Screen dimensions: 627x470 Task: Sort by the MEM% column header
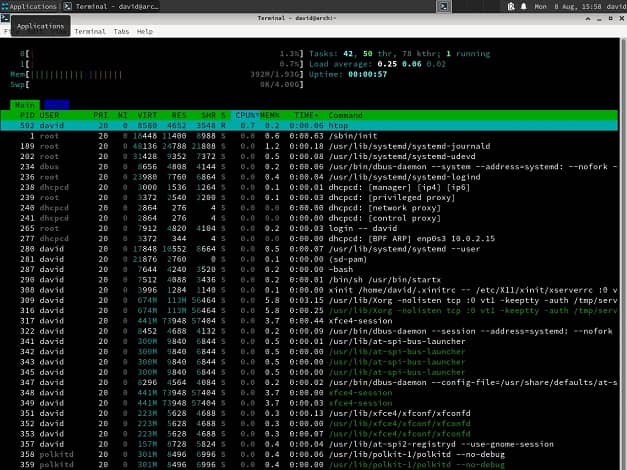click(x=270, y=115)
